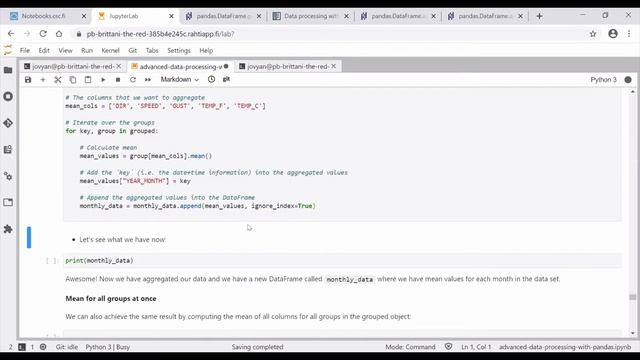The width and height of the screenshot is (640, 360).
Task: Click the notebook vertical scrollbar thumb
Action: 633,297
